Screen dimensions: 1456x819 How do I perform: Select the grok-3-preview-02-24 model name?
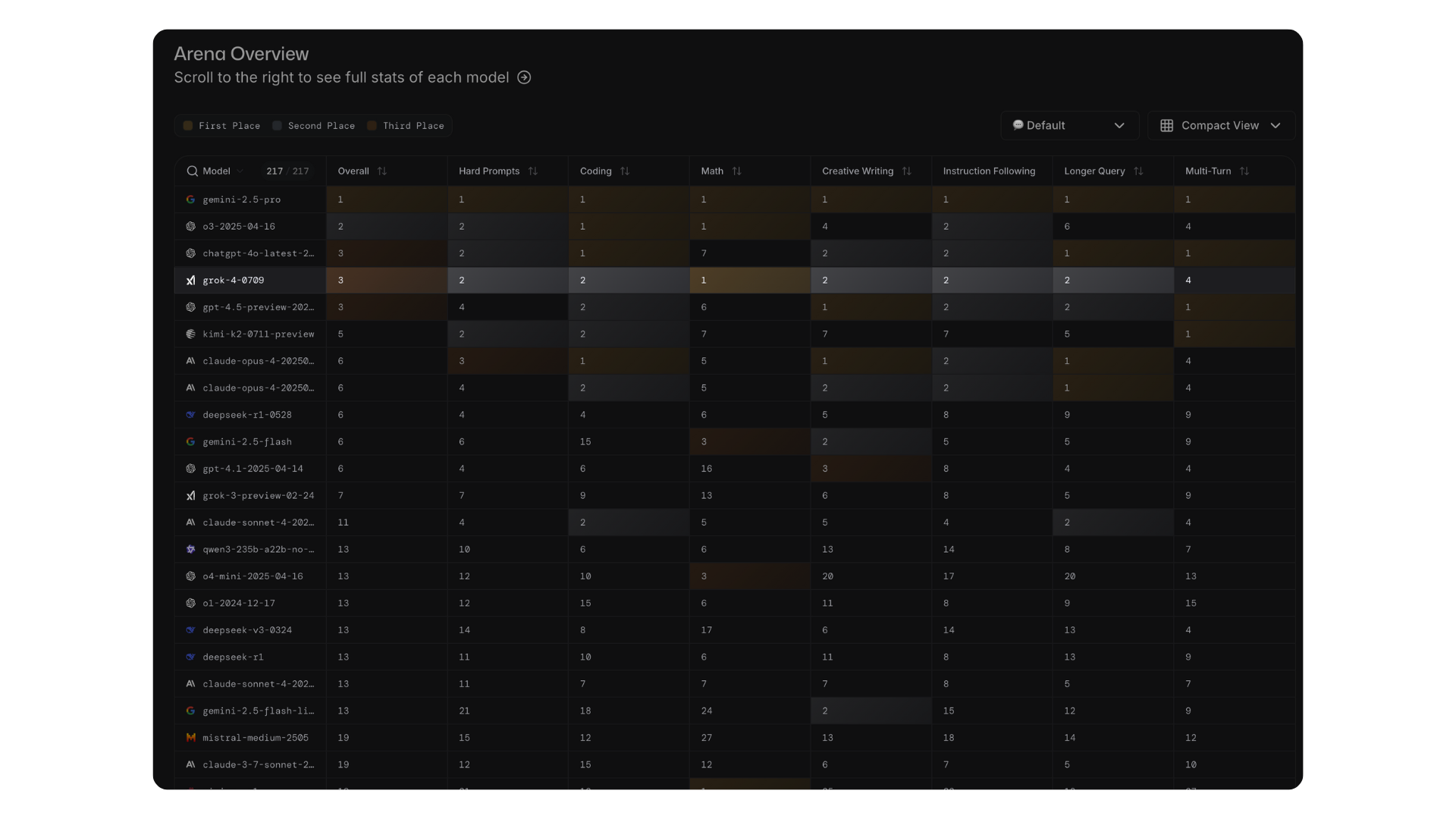pos(259,496)
